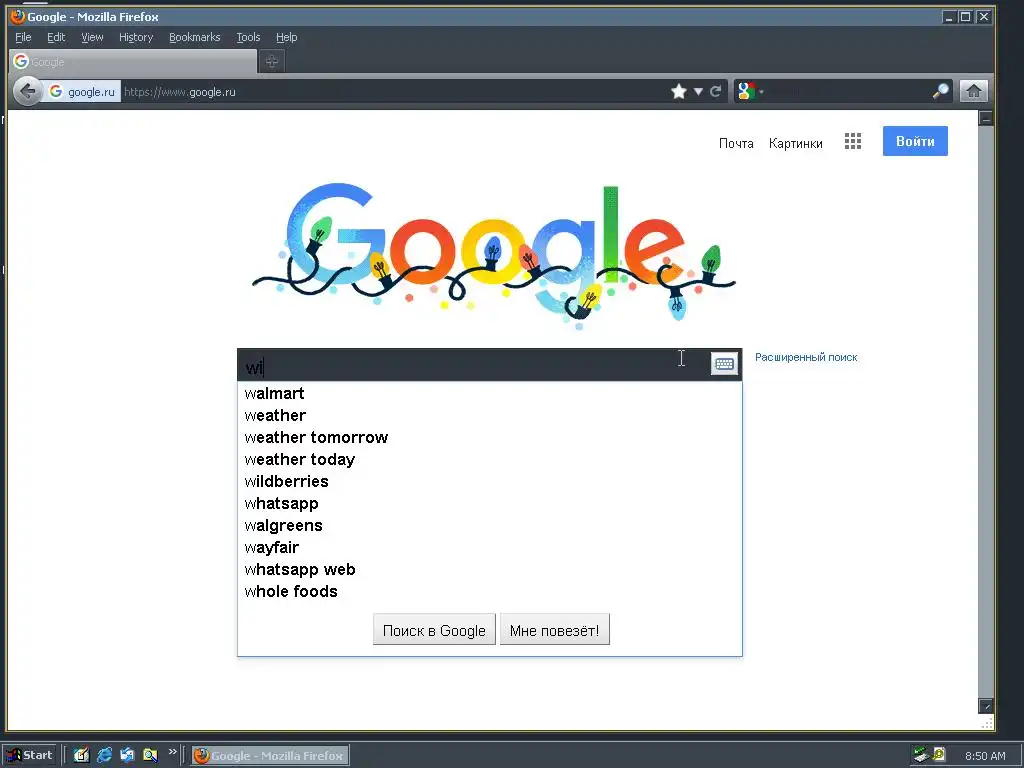Click the Firefox back arrow button
The height and width of the screenshot is (768, 1024).
point(27,91)
